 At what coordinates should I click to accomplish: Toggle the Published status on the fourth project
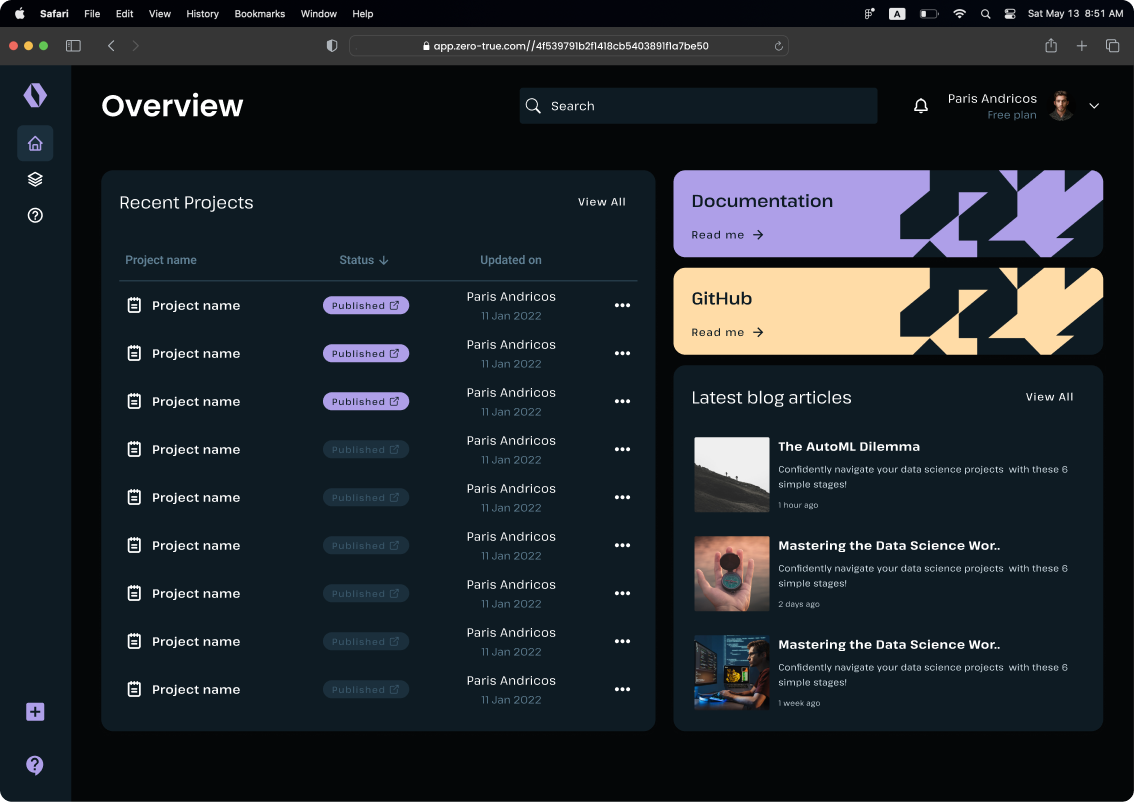click(x=366, y=449)
